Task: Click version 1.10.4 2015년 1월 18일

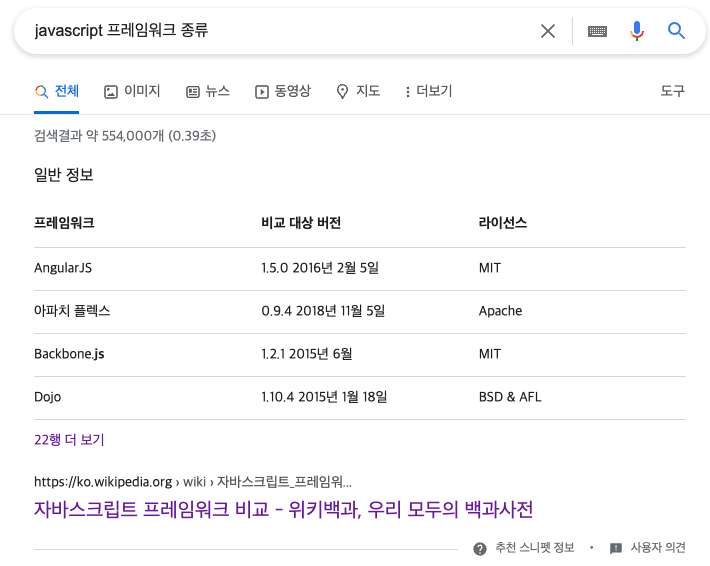Action: (324, 397)
